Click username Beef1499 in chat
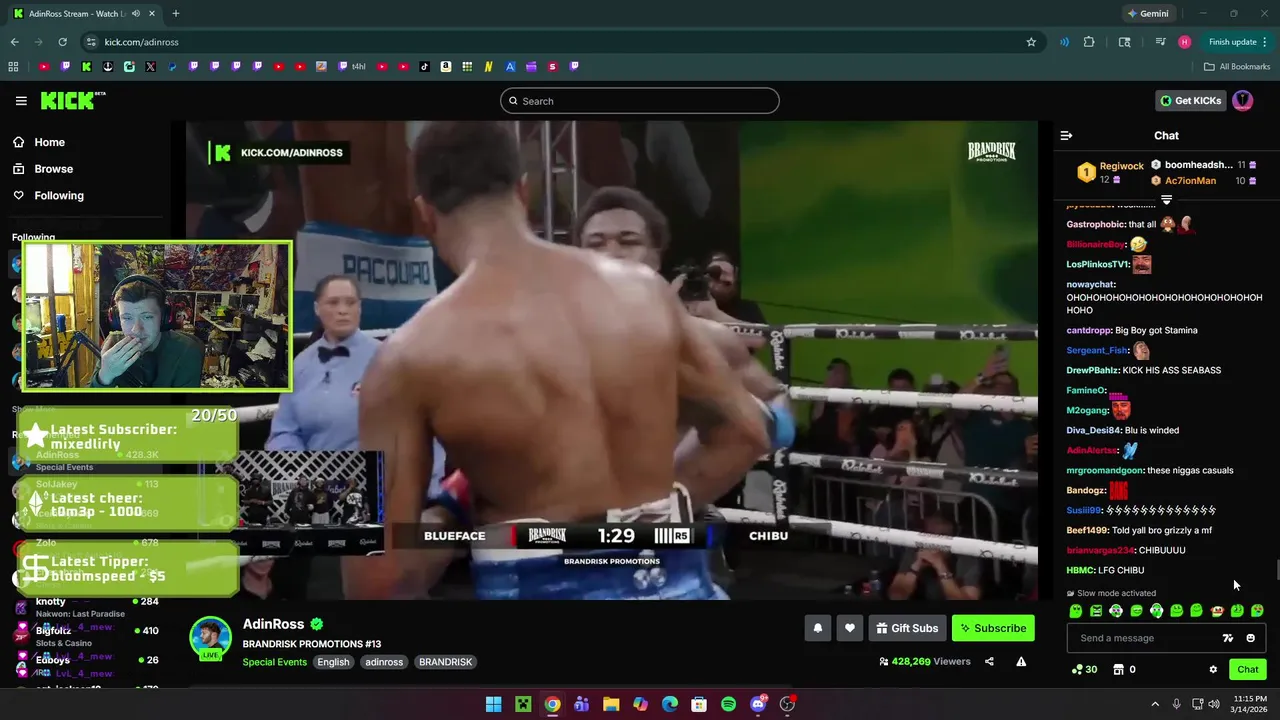 [1087, 530]
